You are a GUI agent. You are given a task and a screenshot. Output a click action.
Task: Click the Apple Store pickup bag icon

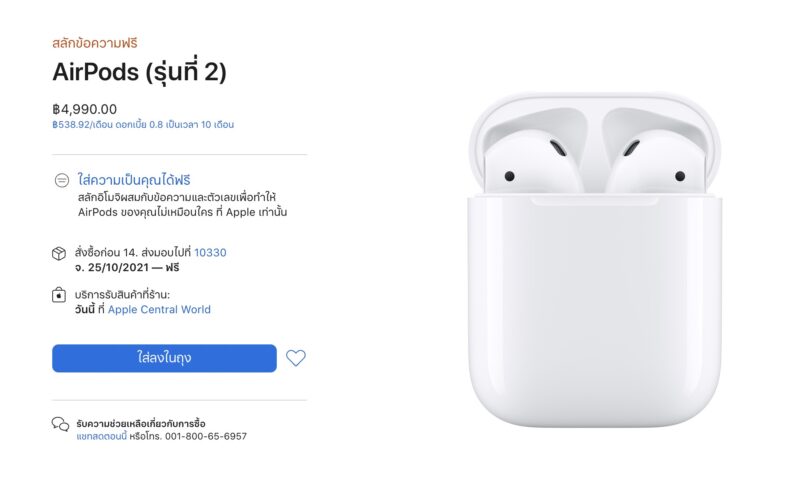(59, 295)
